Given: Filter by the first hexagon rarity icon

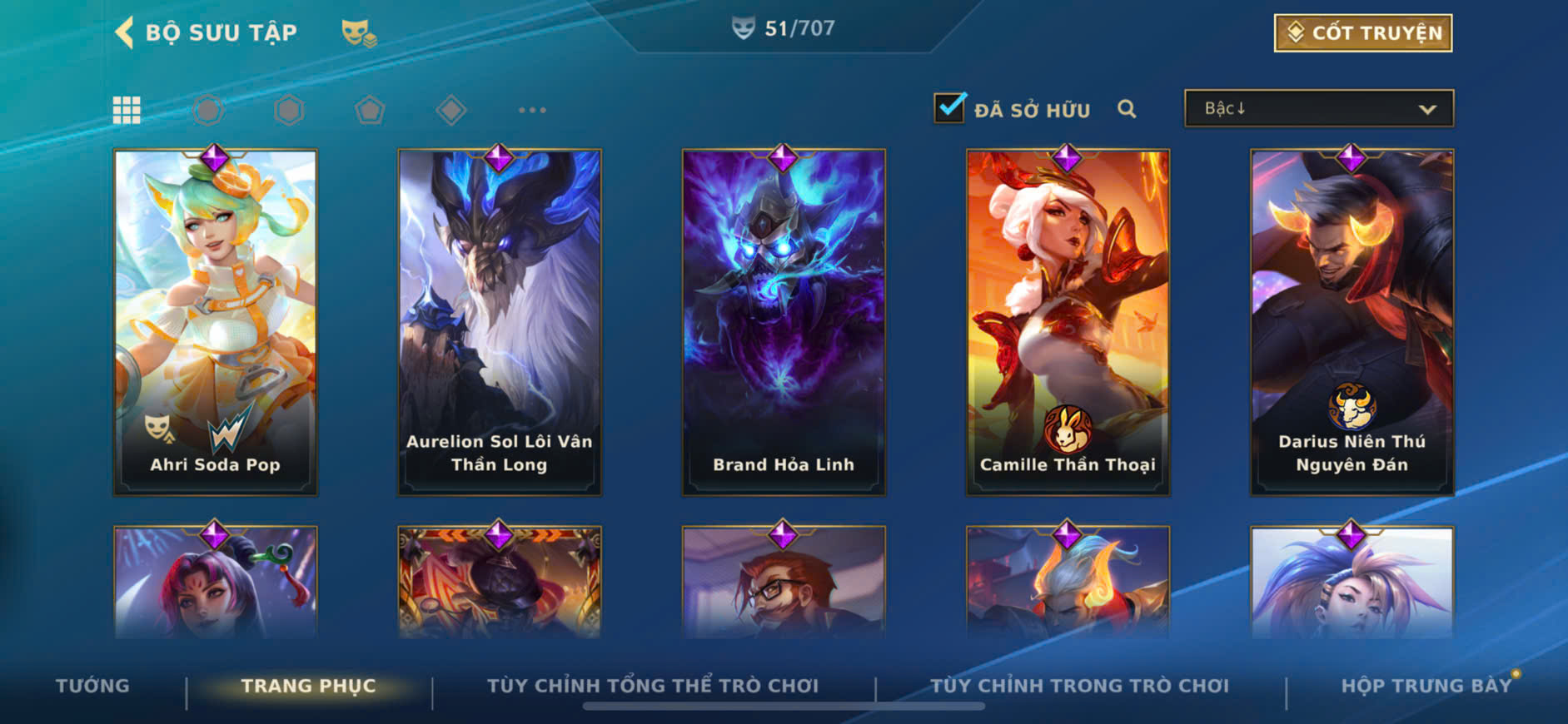Looking at the screenshot, I should pyautogui.click(x=208, y=110).
